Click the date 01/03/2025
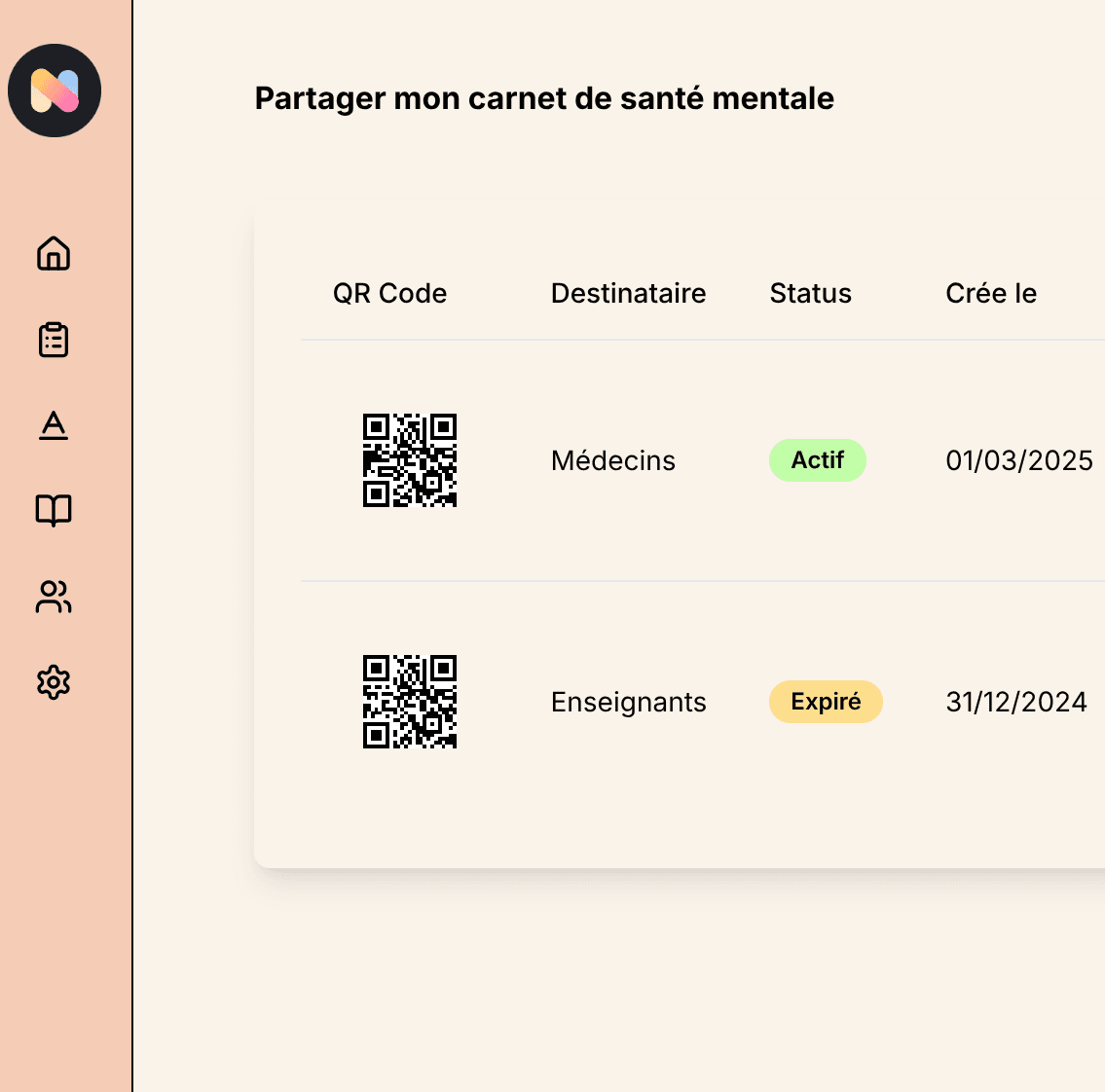The image size is (1105, 1092). click(1019, 460)
